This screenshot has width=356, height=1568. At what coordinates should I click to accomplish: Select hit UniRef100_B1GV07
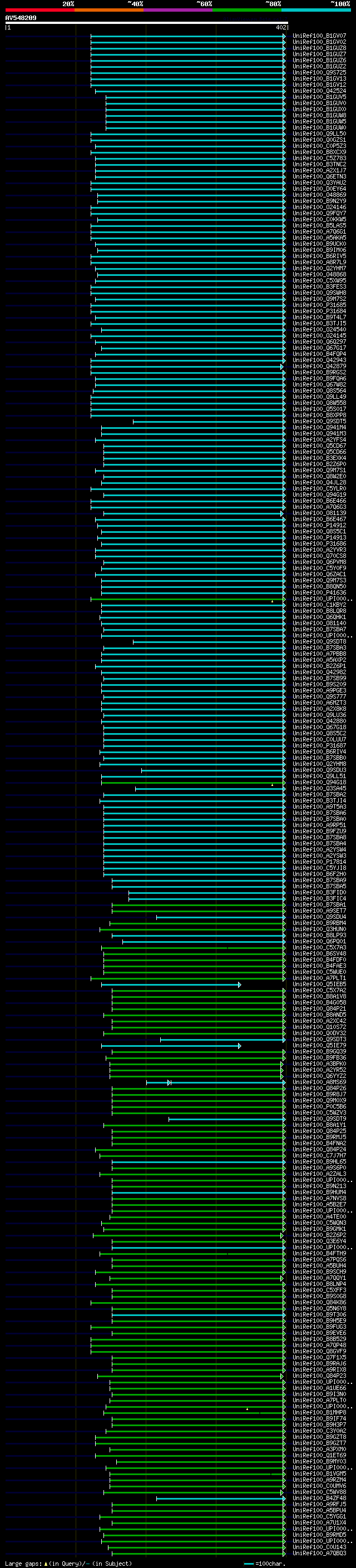tap(319, 36)
